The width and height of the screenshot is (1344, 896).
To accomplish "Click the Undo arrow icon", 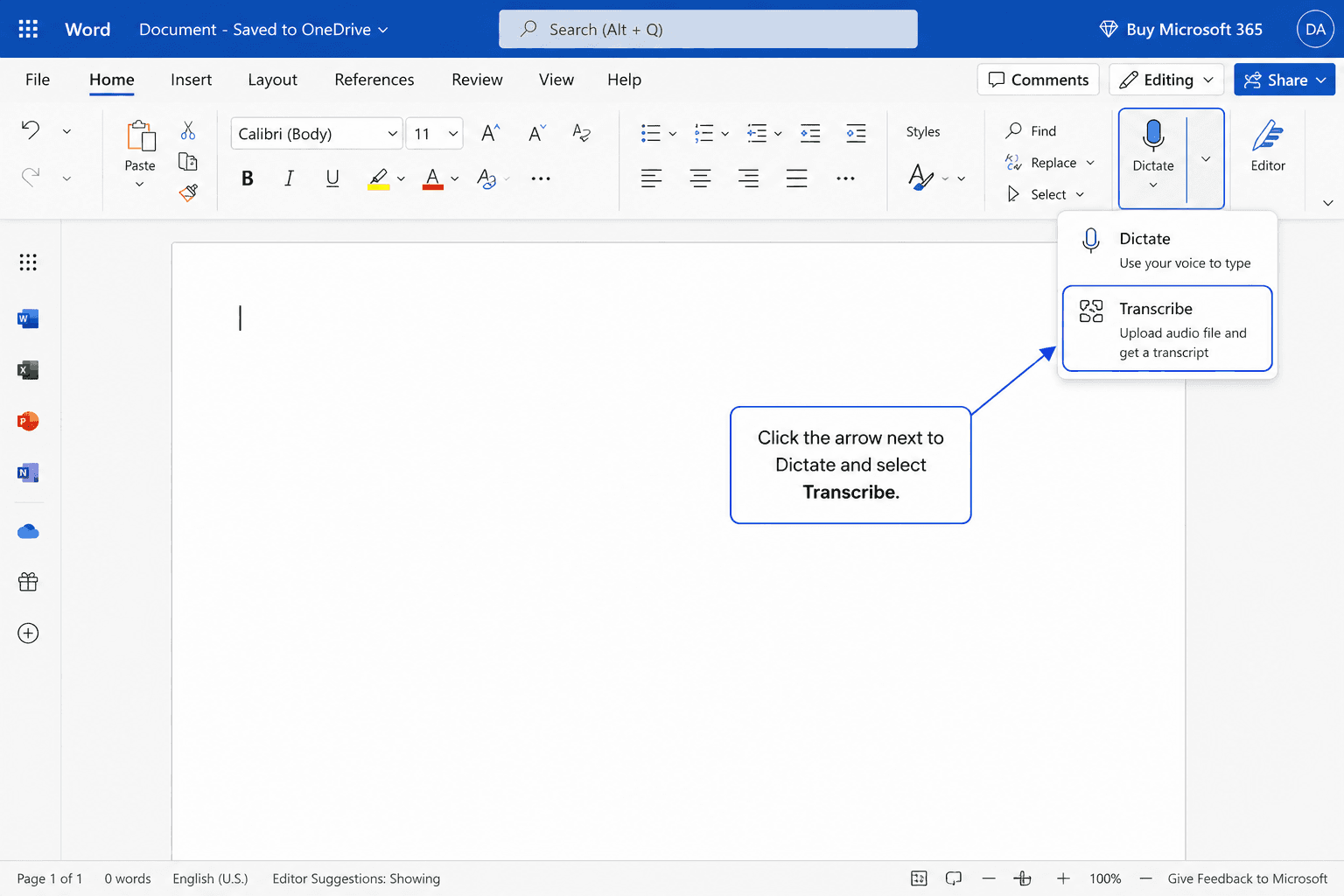I will [x=31, y=130].
